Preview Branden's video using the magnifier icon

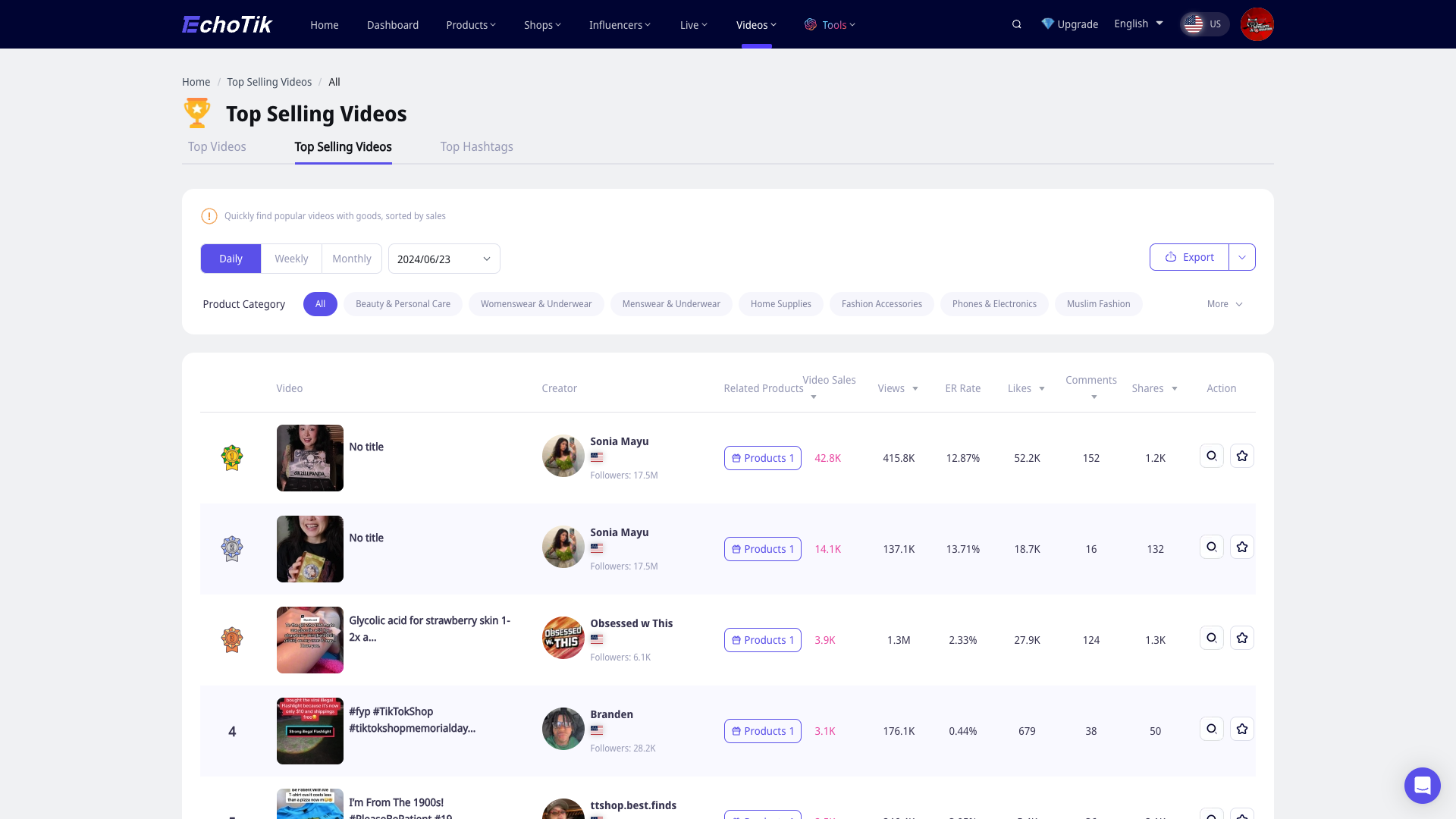[1211, 729]
